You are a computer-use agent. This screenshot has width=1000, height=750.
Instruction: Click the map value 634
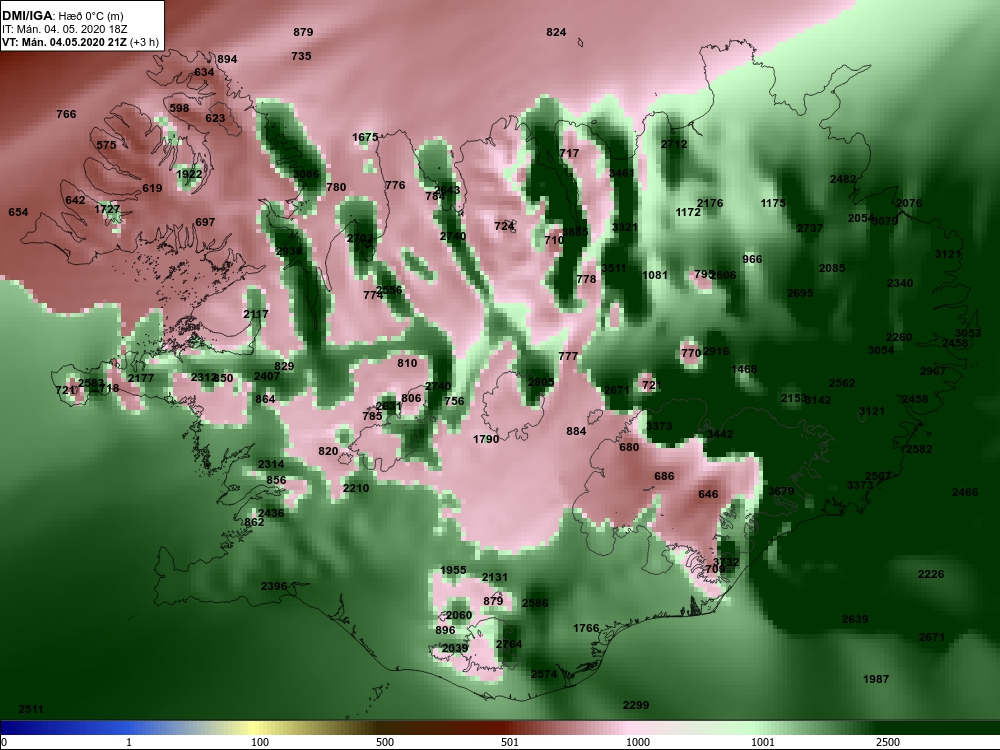click(x=204, y=73)
